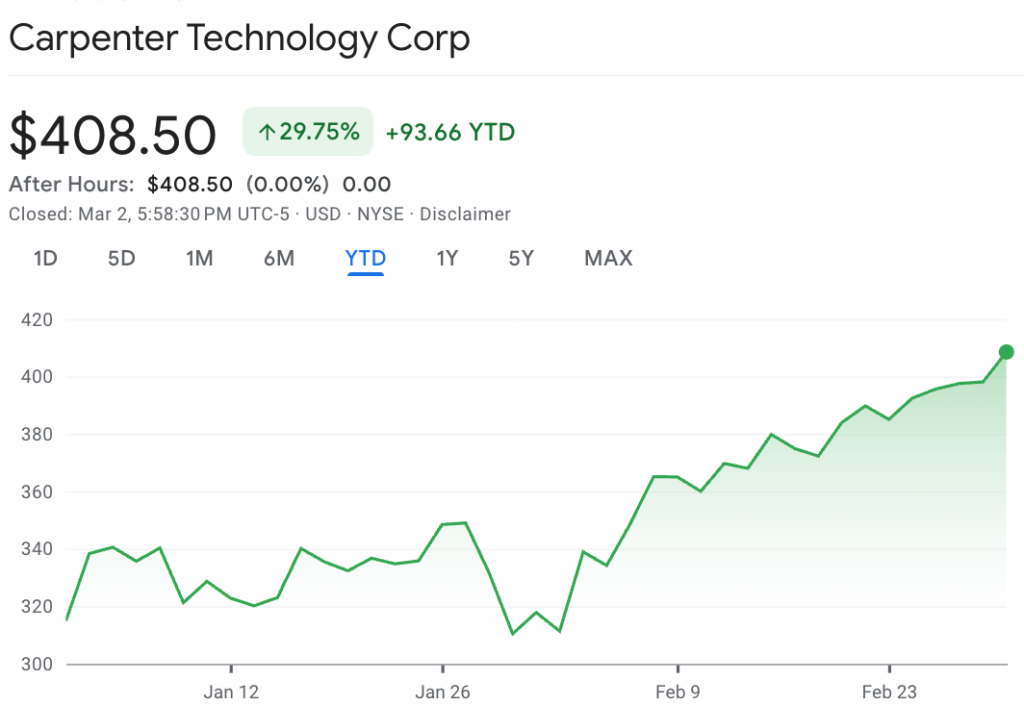Show the 1M price history
The width and height of the screenshot is (1024, 706).
point(199,259)
